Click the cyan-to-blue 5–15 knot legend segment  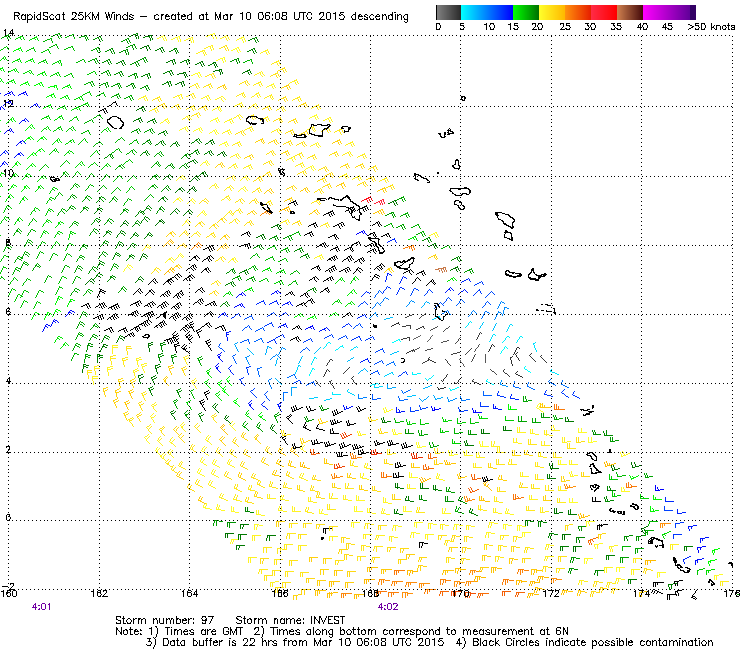487,12
